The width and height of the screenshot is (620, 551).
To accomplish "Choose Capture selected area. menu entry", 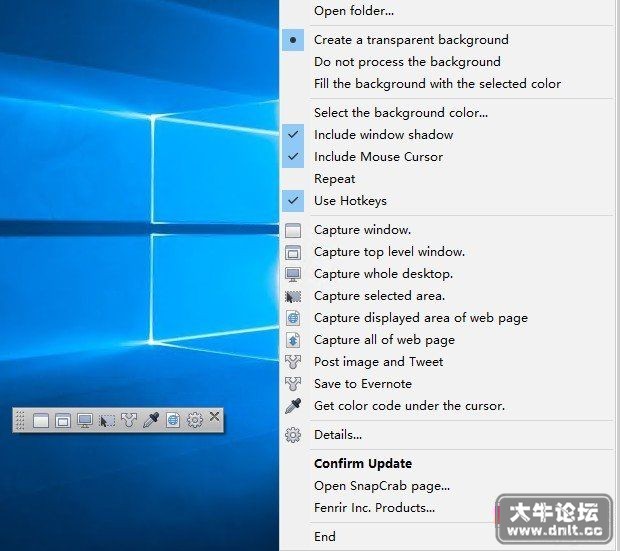I will 447,296.
